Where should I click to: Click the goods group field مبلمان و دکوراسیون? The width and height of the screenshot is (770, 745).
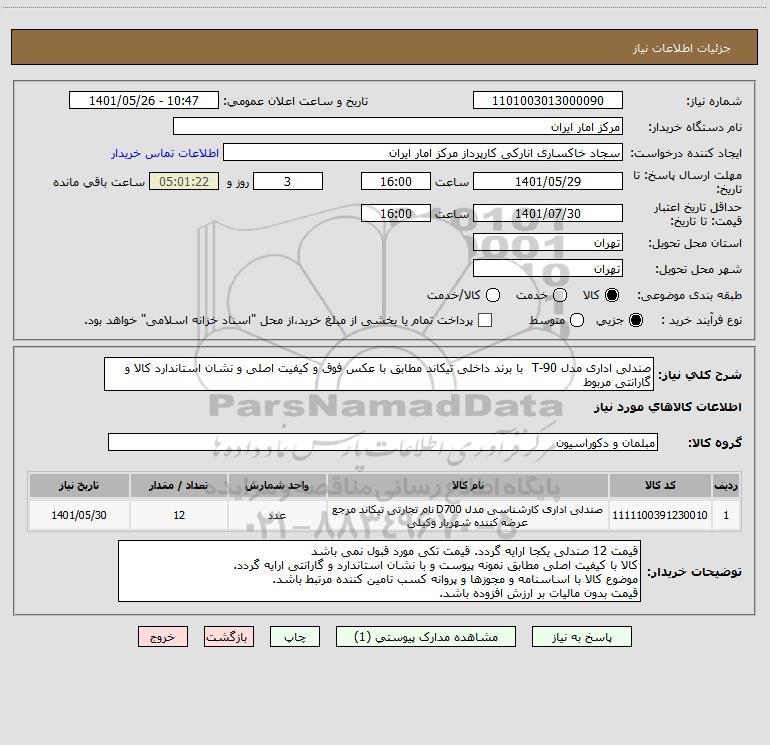click(x=383, y=442)
